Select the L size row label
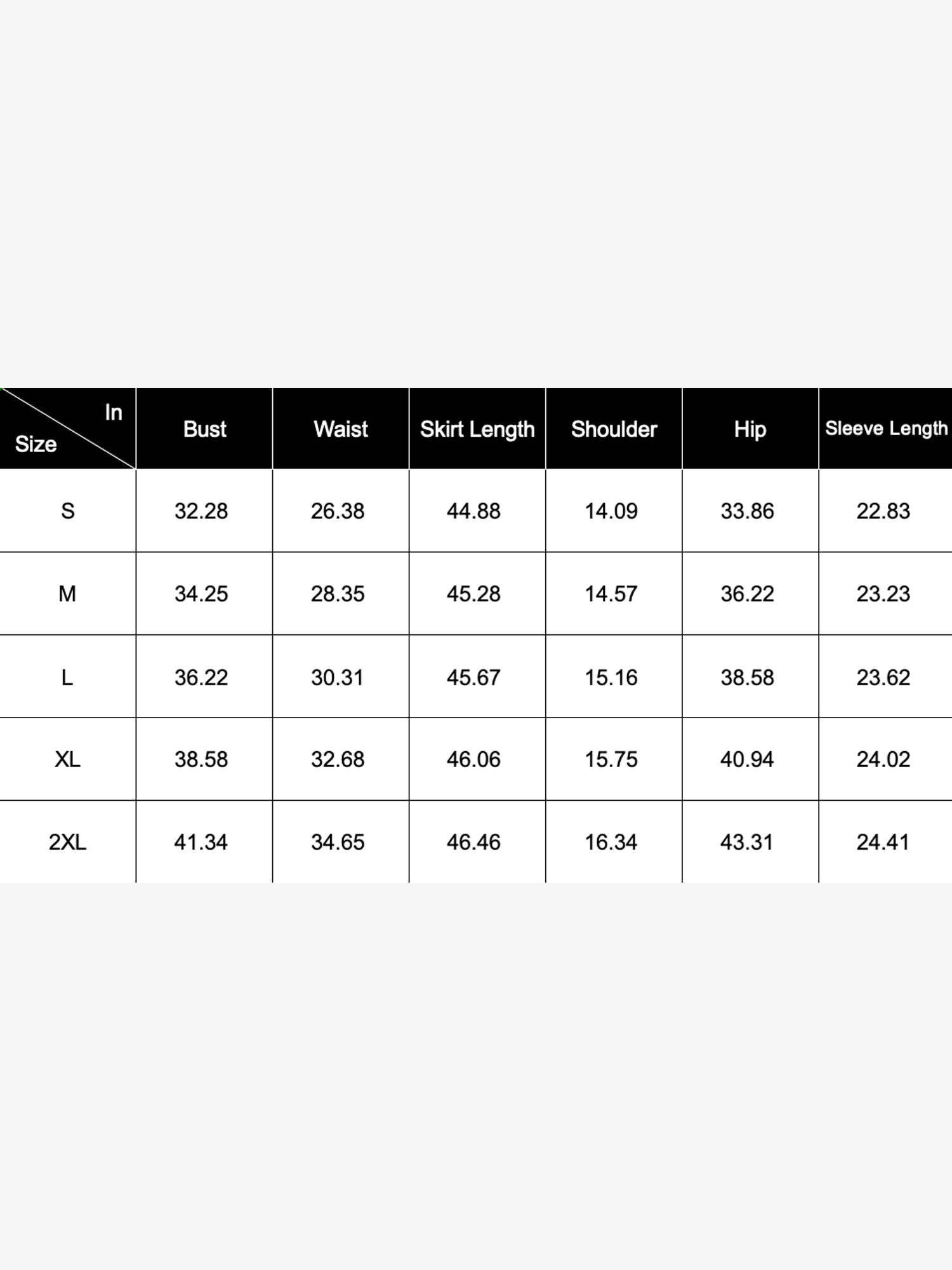952x1270 pixels. point(68,677)
